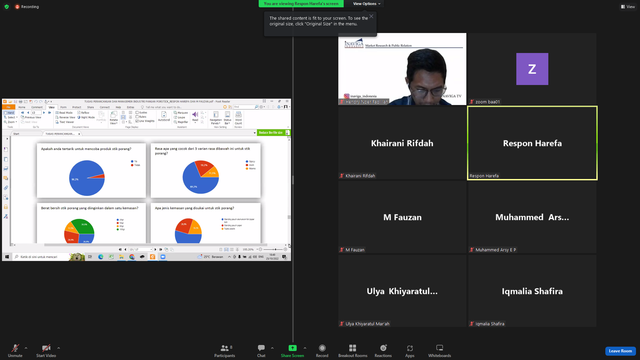Open the Zoom icon in shared taskbar
Screen dimensions: 640x360
tap(163, 257)
